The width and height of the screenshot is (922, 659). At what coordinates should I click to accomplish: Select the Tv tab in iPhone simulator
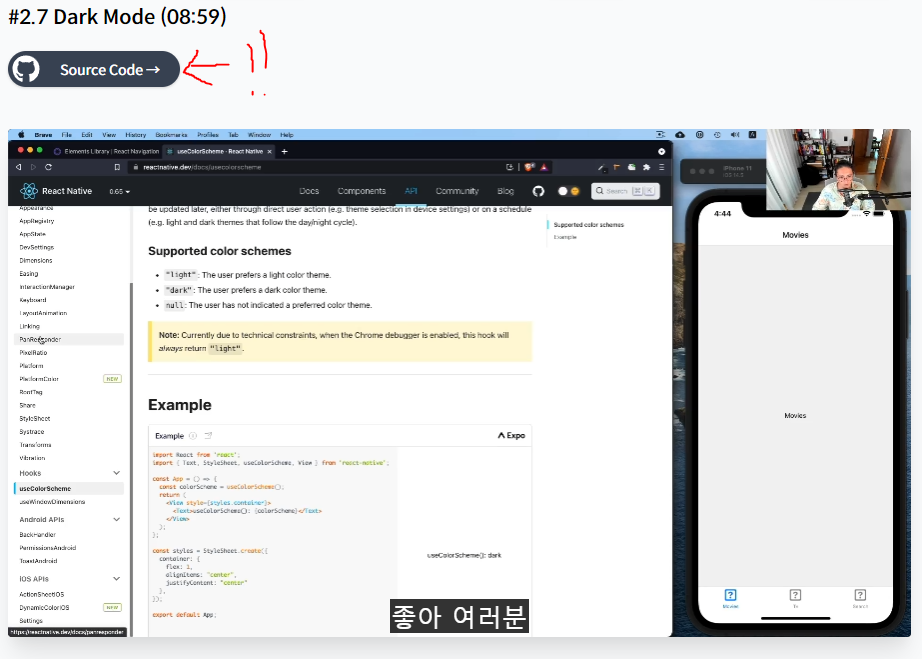(795, 598)
